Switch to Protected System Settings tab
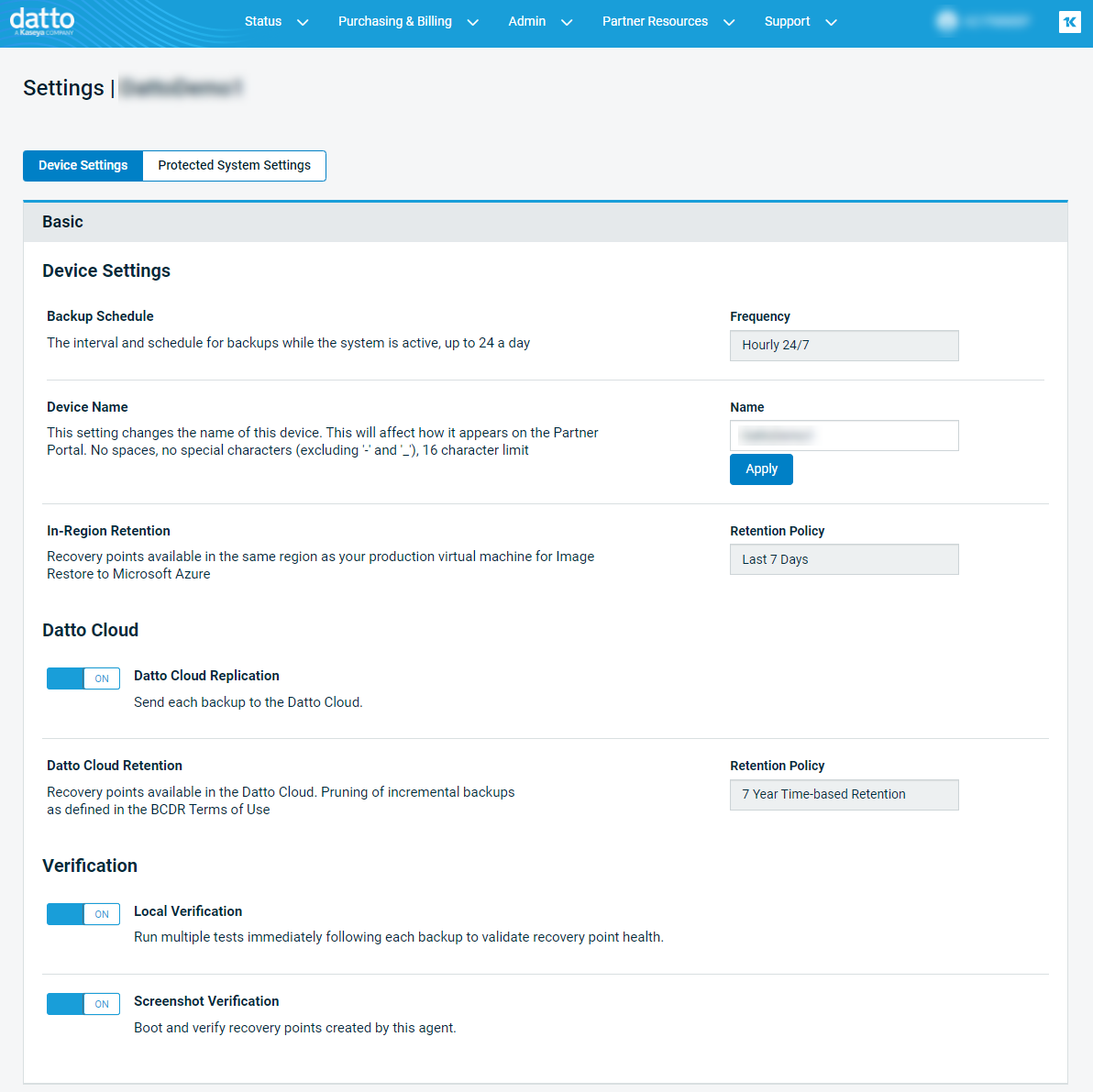This screenshot has width=1093, height=1092. 234,166
